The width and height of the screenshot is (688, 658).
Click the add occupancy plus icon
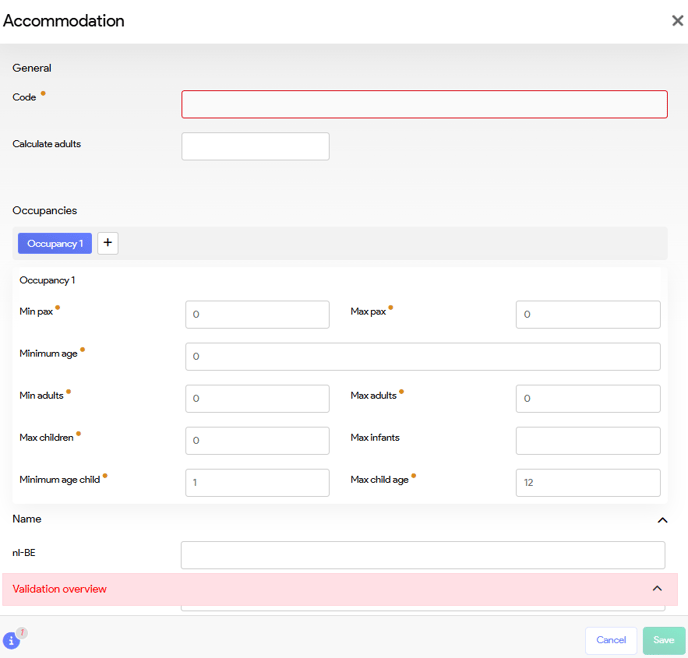(108, 243)
